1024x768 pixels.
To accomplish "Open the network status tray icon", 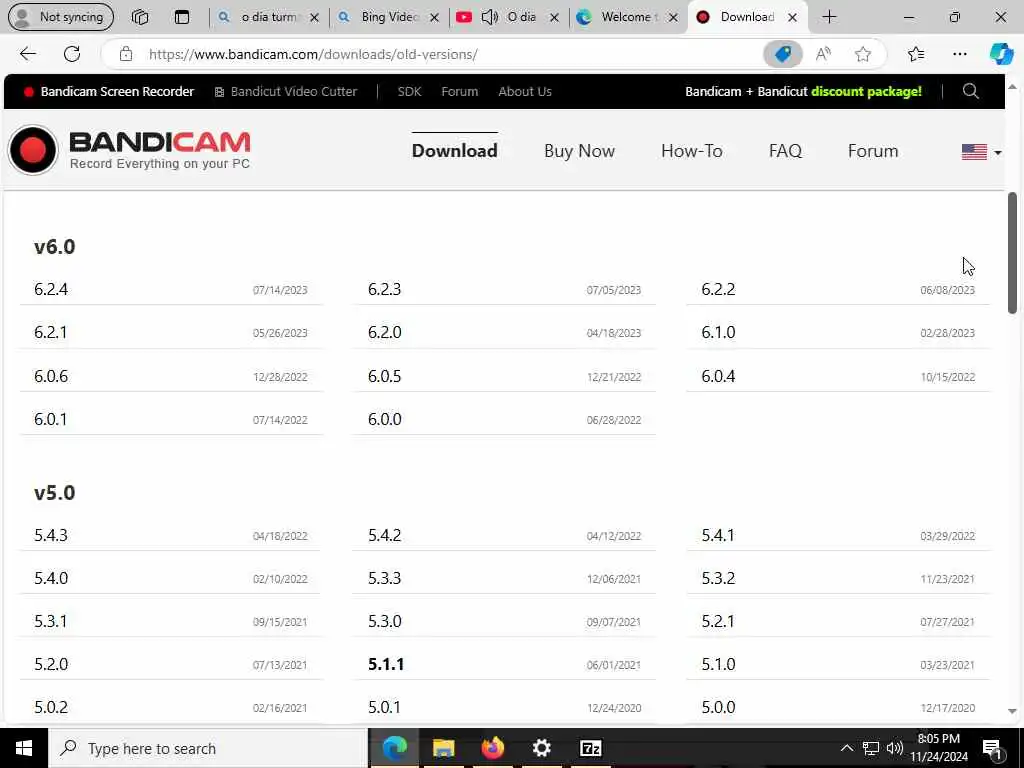I will point(871,748).
